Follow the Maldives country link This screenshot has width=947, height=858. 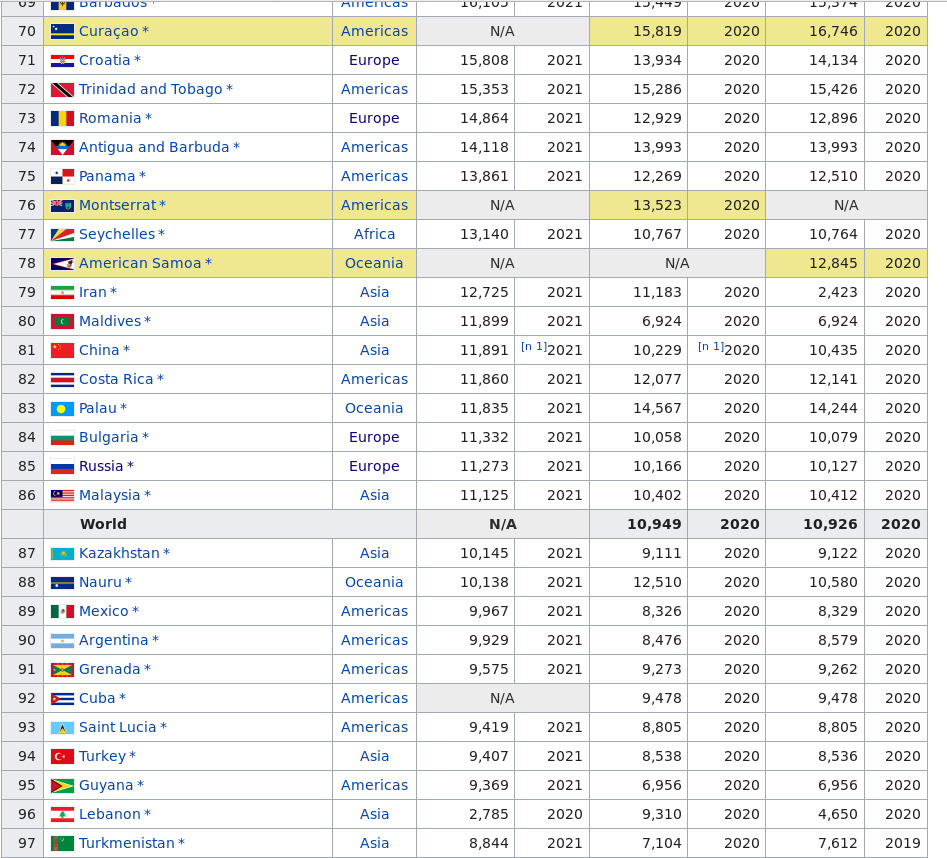110,321
